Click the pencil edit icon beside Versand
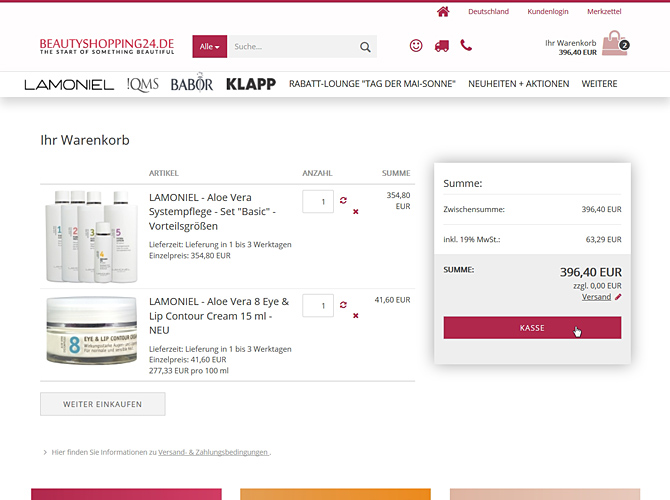This screenshot has width=670, height=500. pos(618,297)
